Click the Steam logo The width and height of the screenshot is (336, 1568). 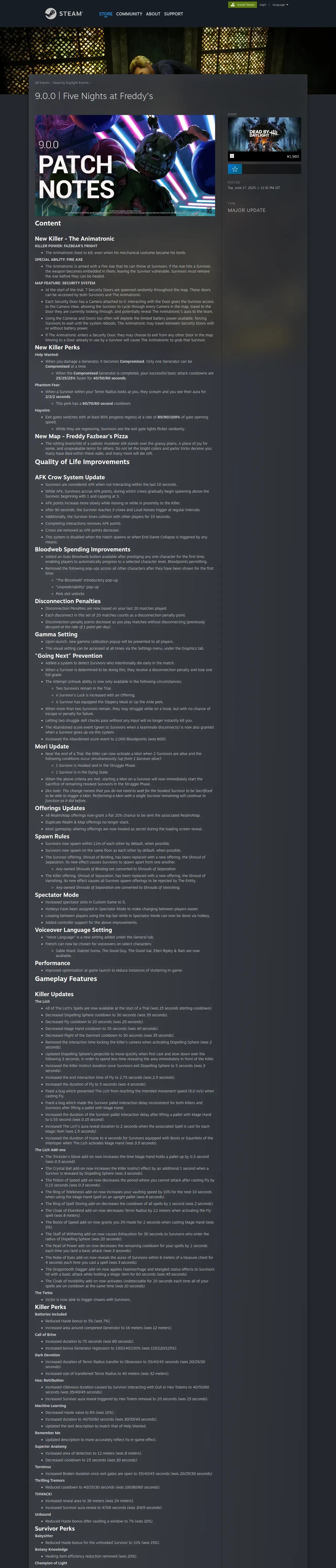coord(63,13)
